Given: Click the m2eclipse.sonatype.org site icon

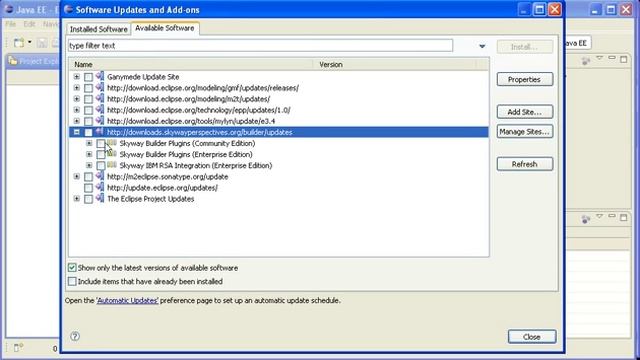Looking at the screenshot, I should [x=100, y=176].
